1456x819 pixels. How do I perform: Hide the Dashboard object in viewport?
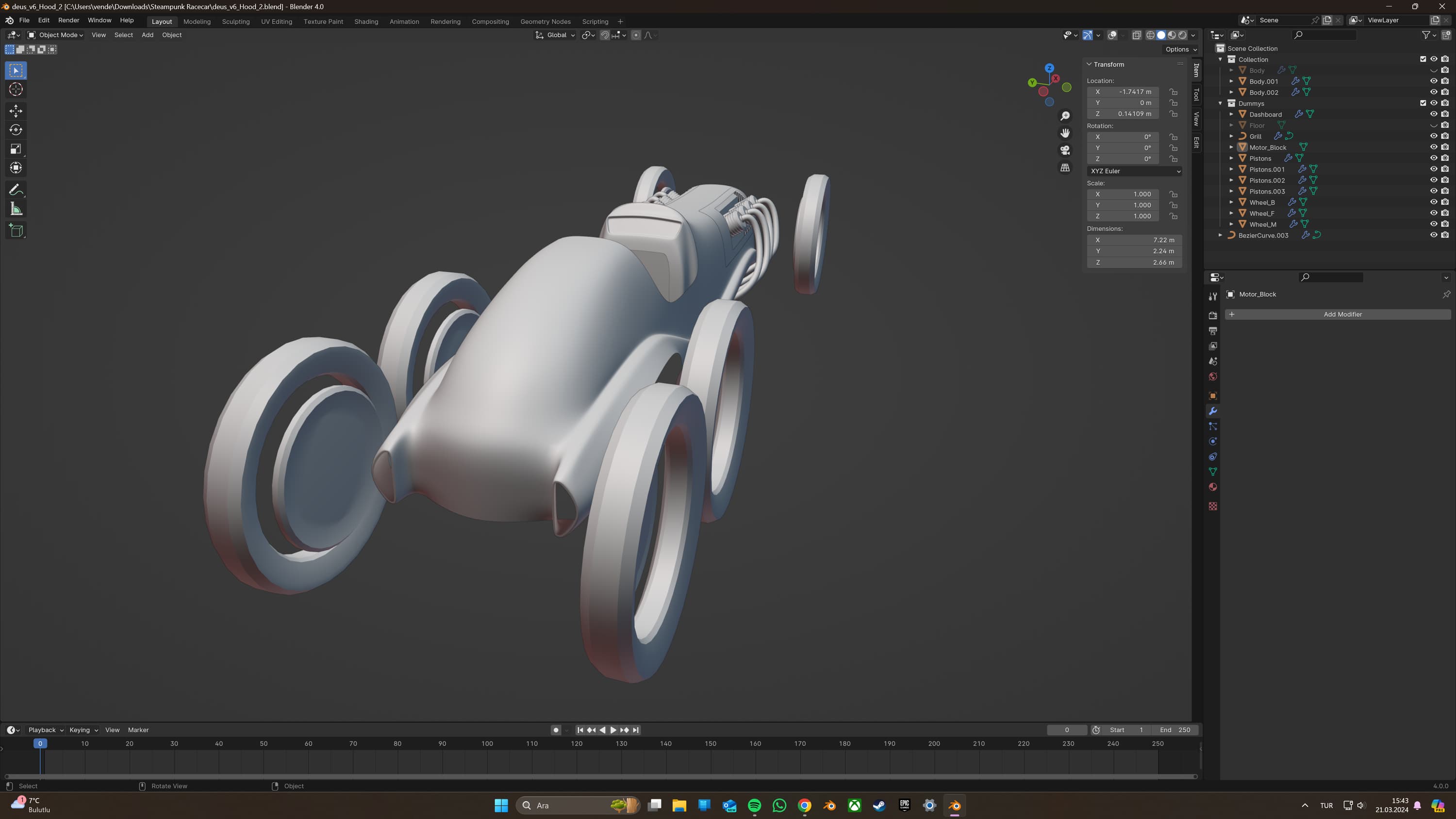click(x=1433, y=114)
